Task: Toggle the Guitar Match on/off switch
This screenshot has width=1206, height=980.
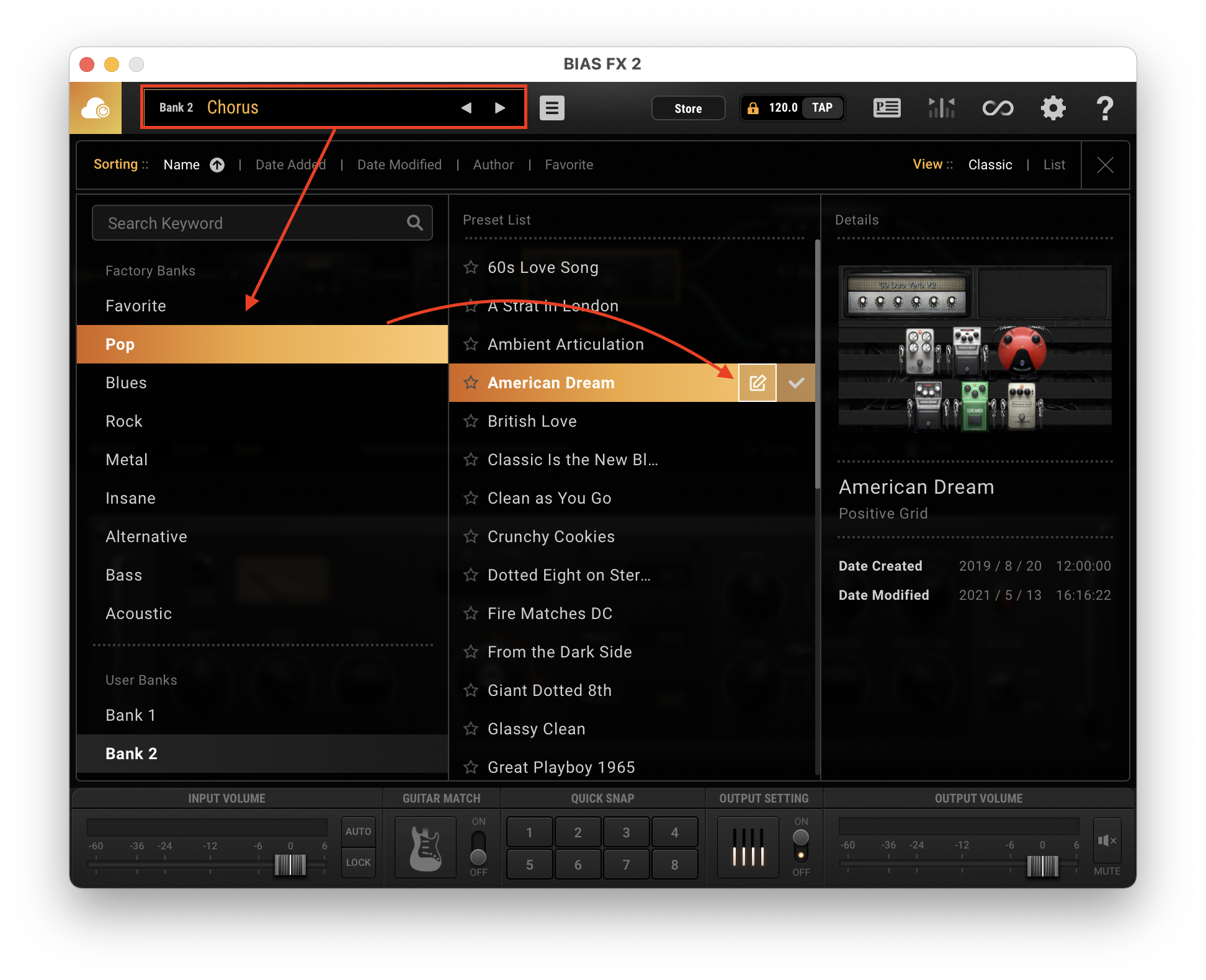Action: pos(478,847)
